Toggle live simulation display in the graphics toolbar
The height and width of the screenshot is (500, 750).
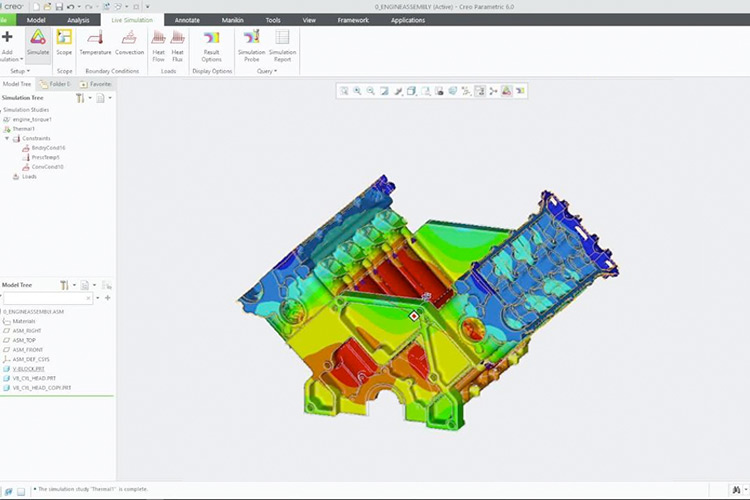coord(506,91)
